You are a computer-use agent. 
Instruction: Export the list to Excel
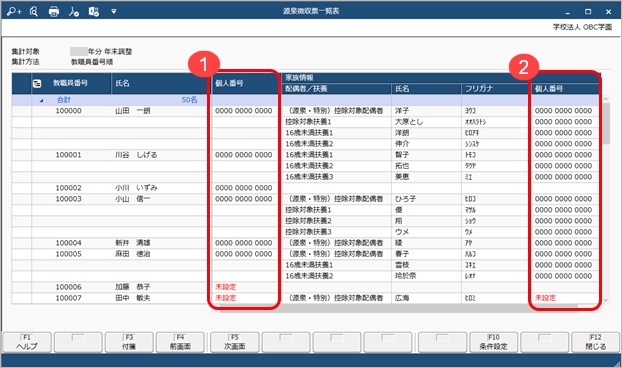point(94,12)
